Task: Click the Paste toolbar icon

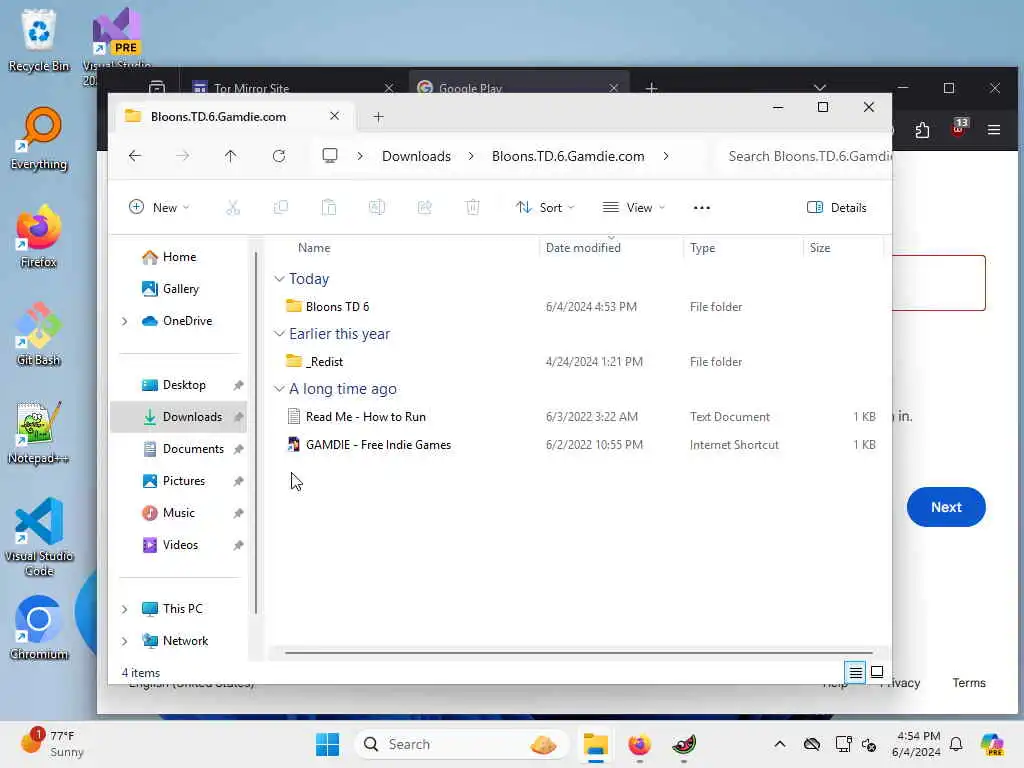Action: [328, 208]
